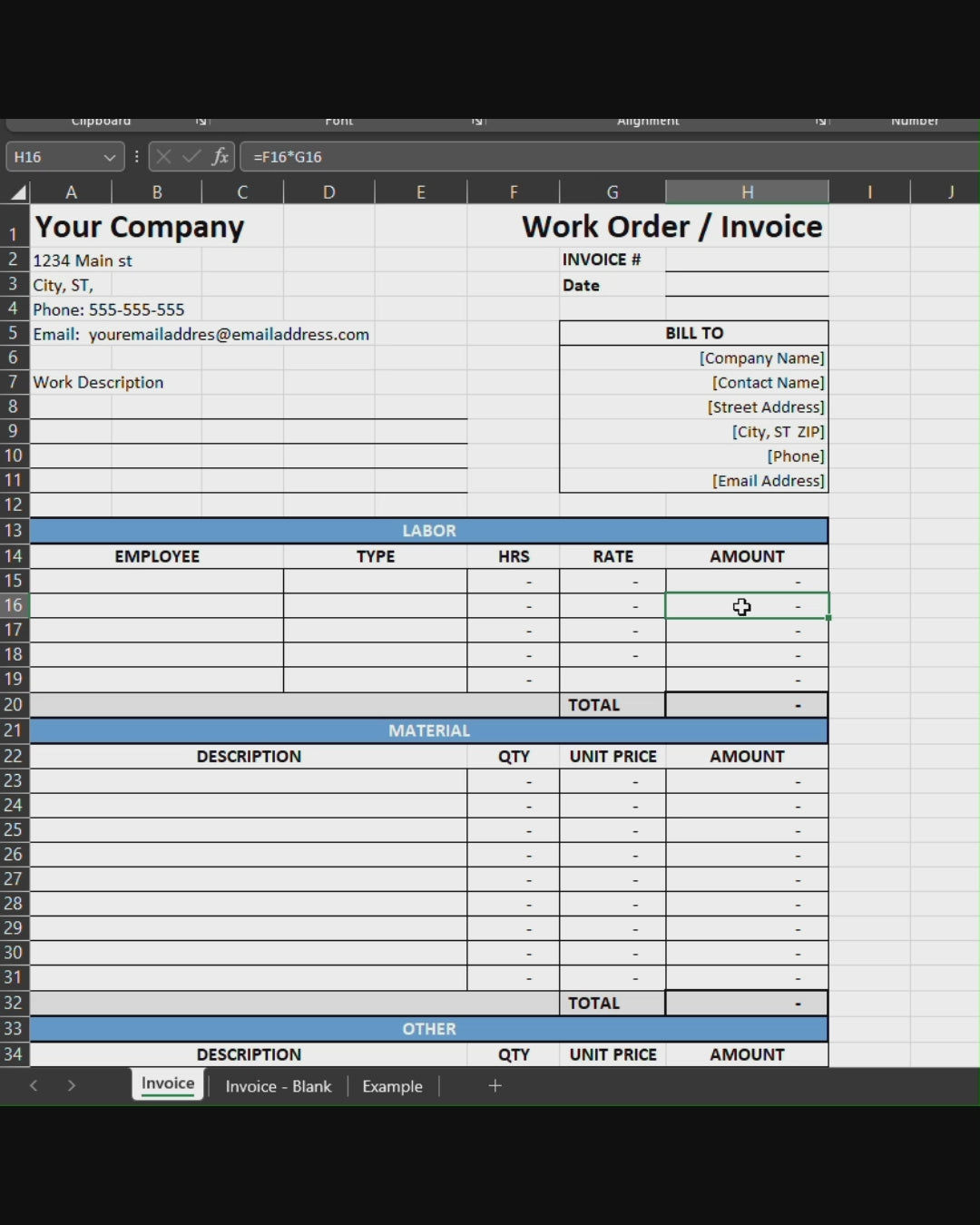
Task: Click the Enter checkmark in formula bar
Action: pos(191,157)
